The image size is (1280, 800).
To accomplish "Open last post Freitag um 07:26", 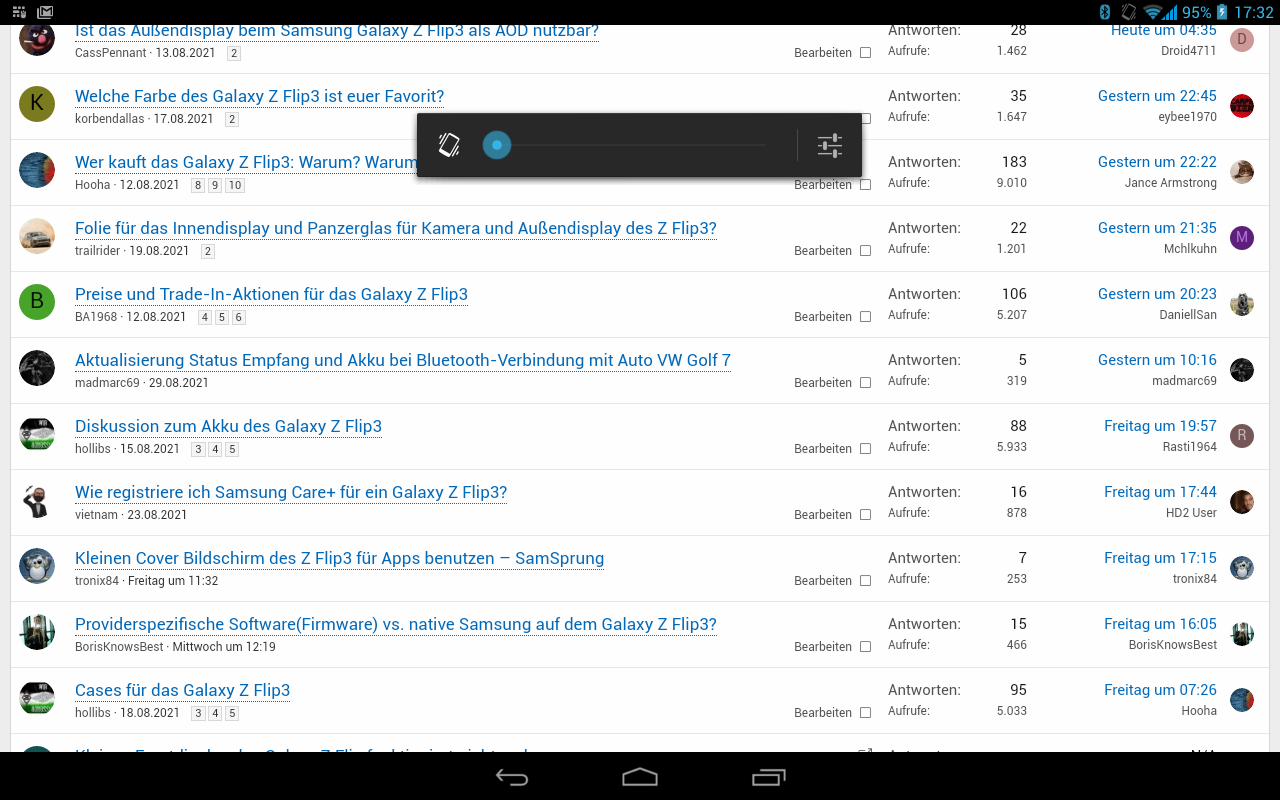I will [1160, 690].
